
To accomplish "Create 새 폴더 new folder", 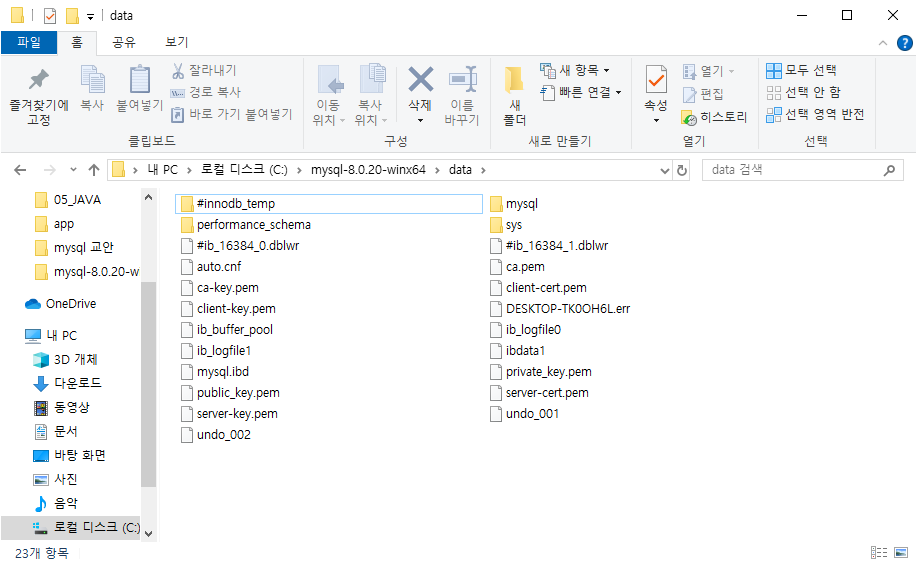I will [515, 96].
